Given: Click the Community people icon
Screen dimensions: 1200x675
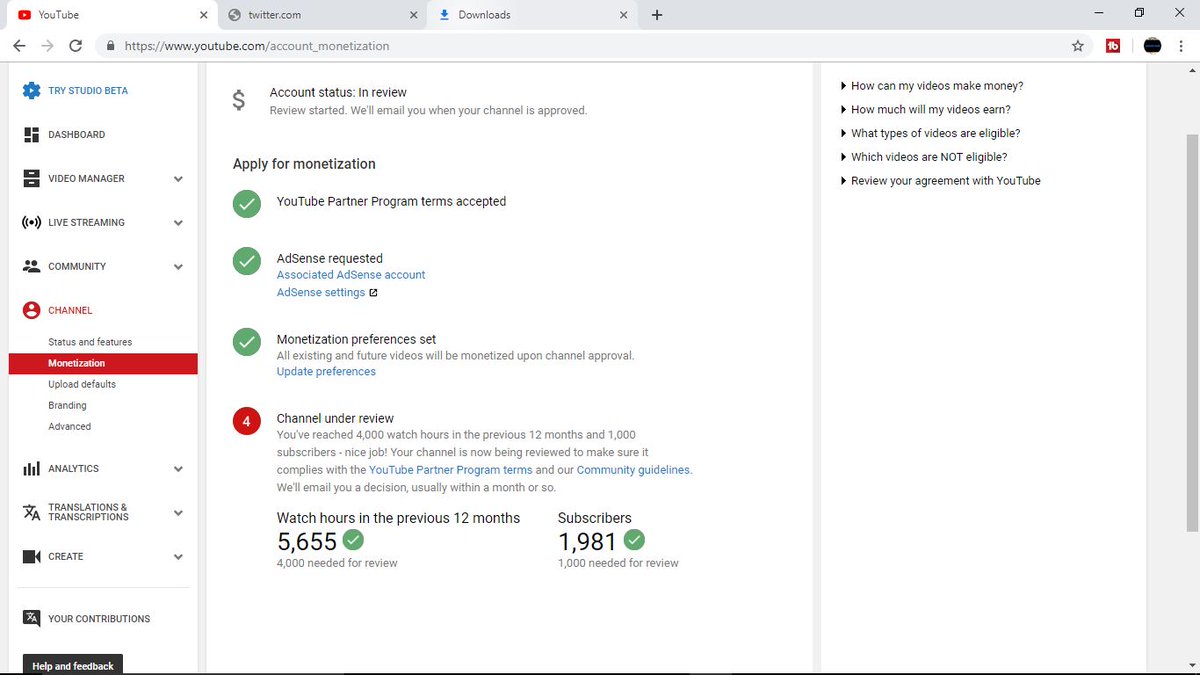Looking at the screenshot, I should (x=31, y=266).
